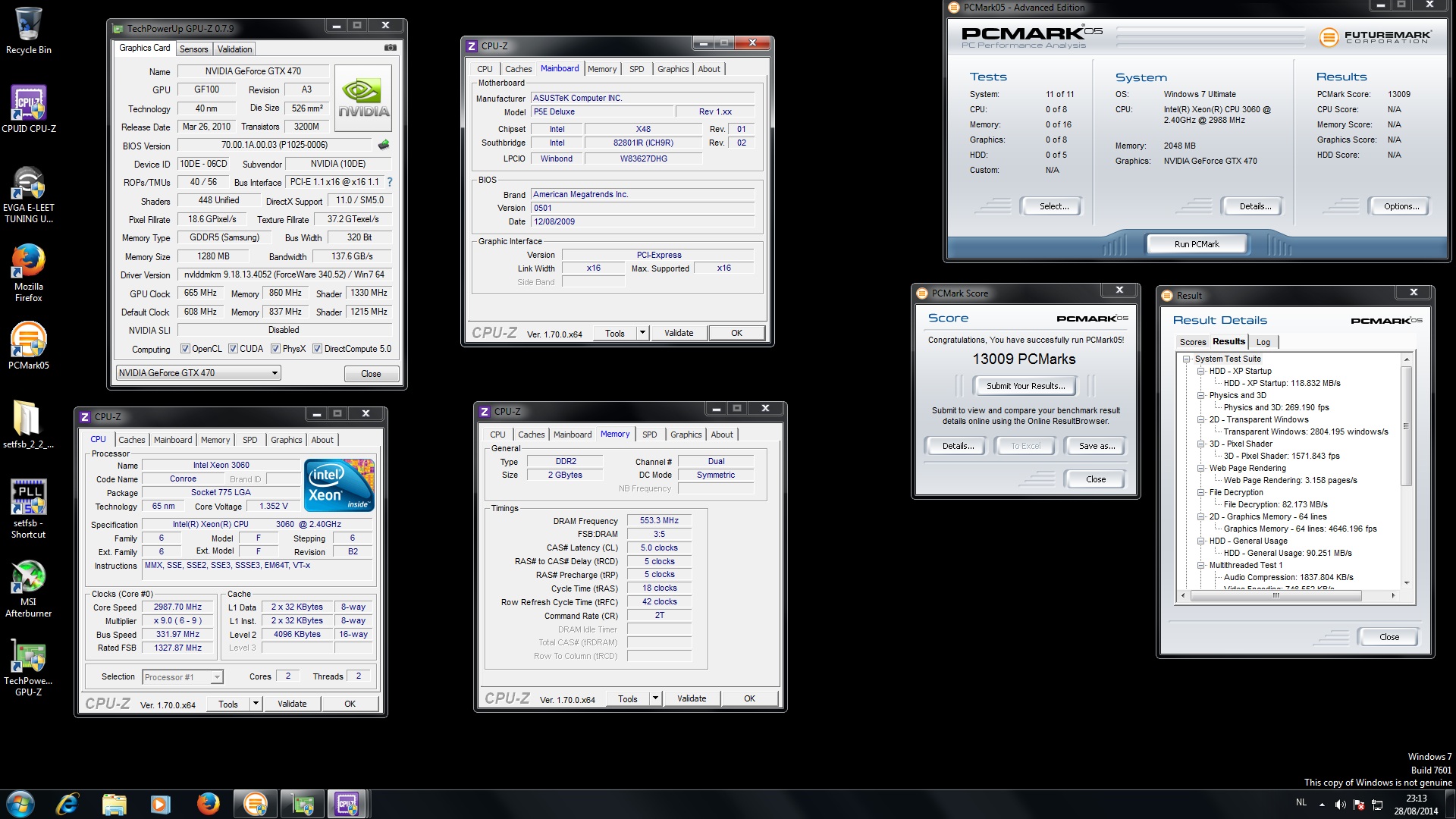Click the Firefox taskbar icon
1456x819 pixels.
pos(207,804)
